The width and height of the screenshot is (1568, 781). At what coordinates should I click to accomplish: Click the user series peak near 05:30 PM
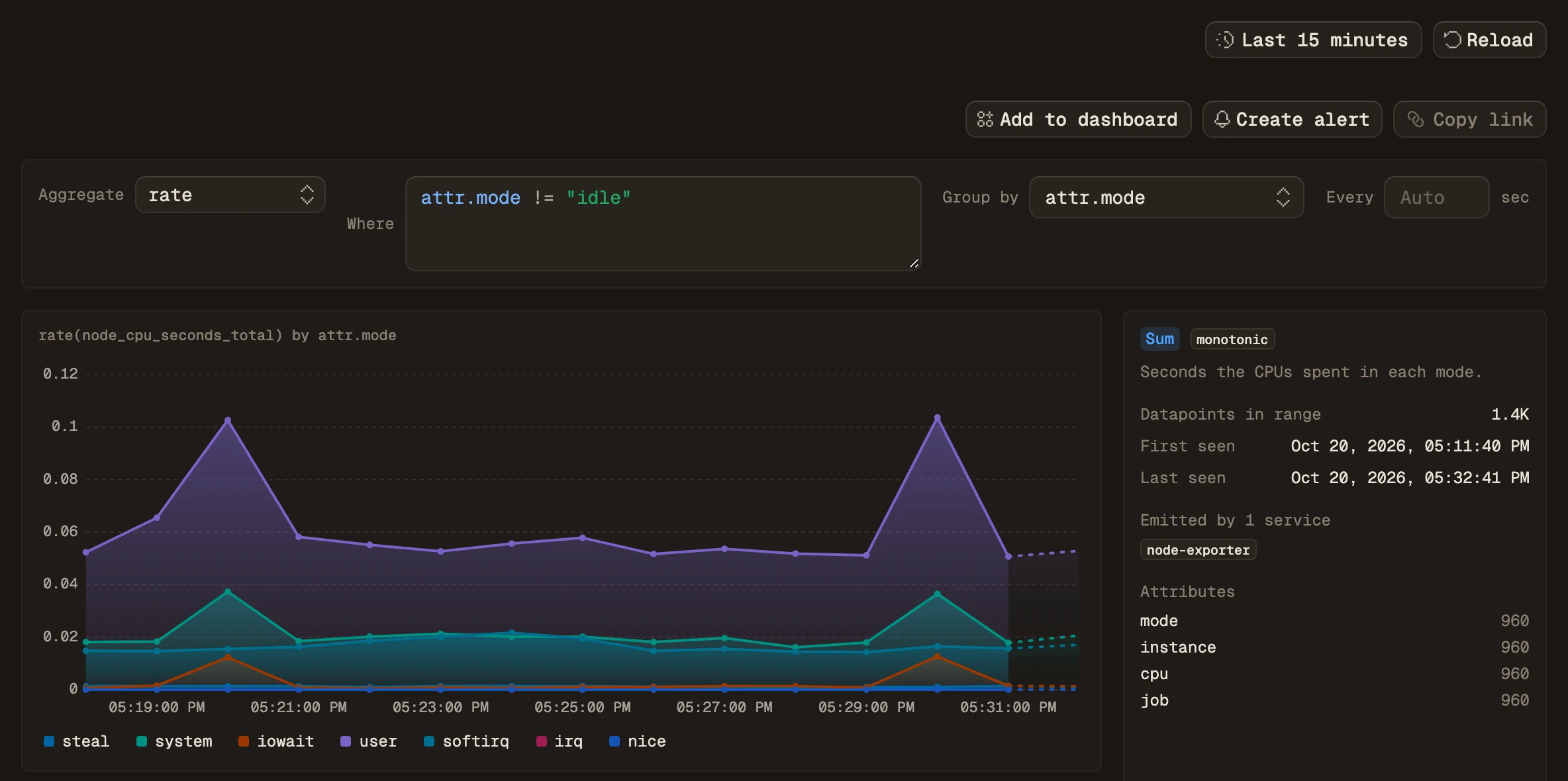937,418
